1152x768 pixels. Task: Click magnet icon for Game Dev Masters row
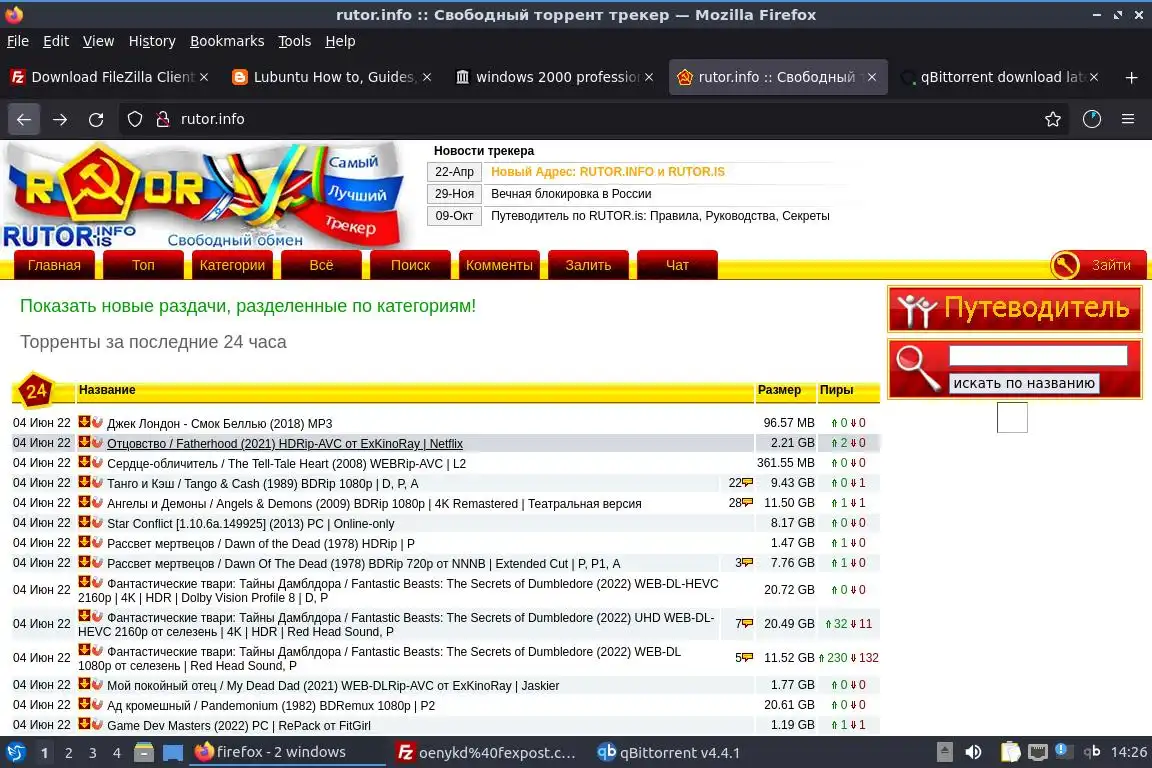click(x=98, y=724)
